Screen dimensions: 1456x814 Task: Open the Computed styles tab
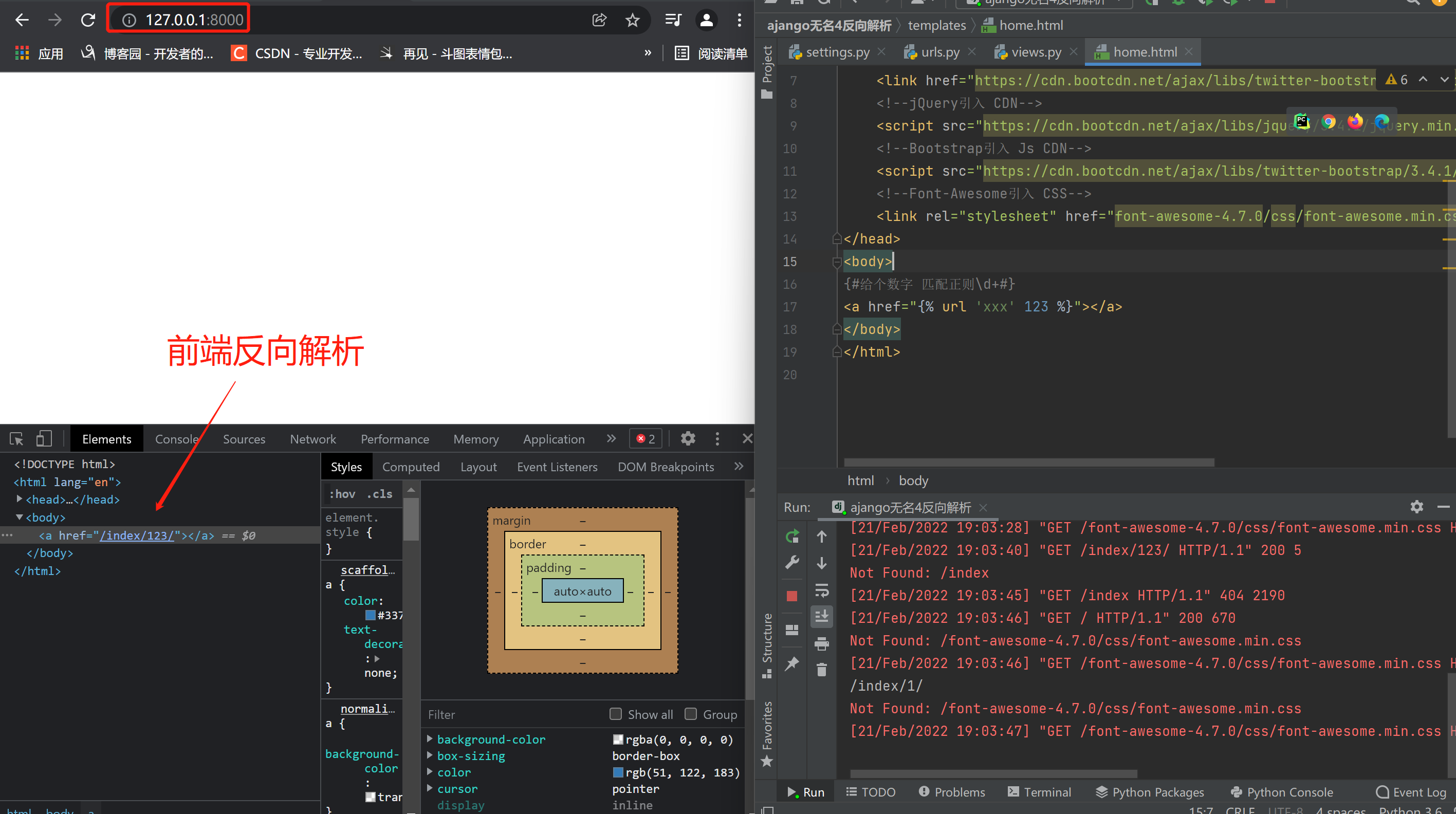point(411,467)
